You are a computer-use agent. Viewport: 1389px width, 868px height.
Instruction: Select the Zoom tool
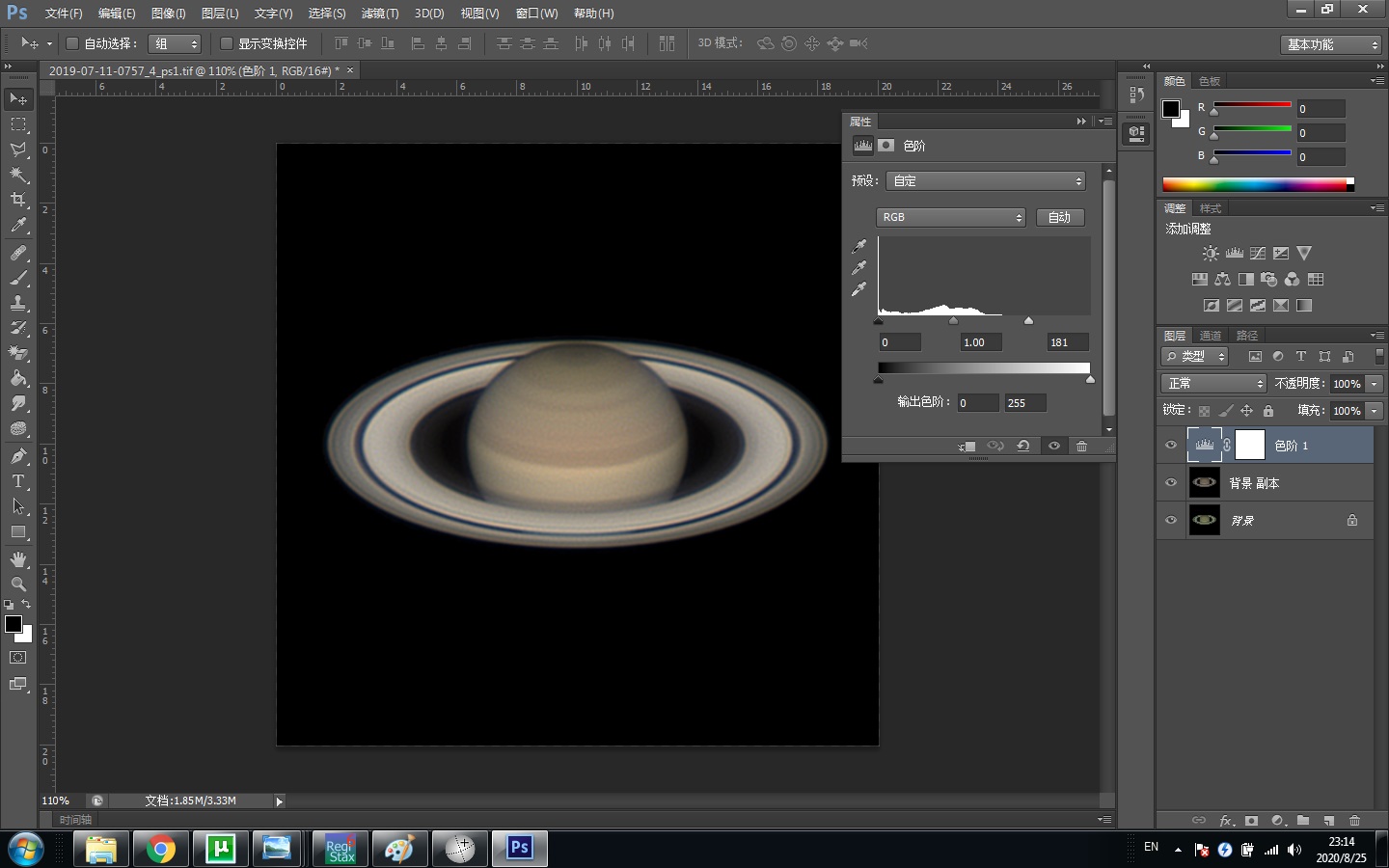click(x=18, y=584)
